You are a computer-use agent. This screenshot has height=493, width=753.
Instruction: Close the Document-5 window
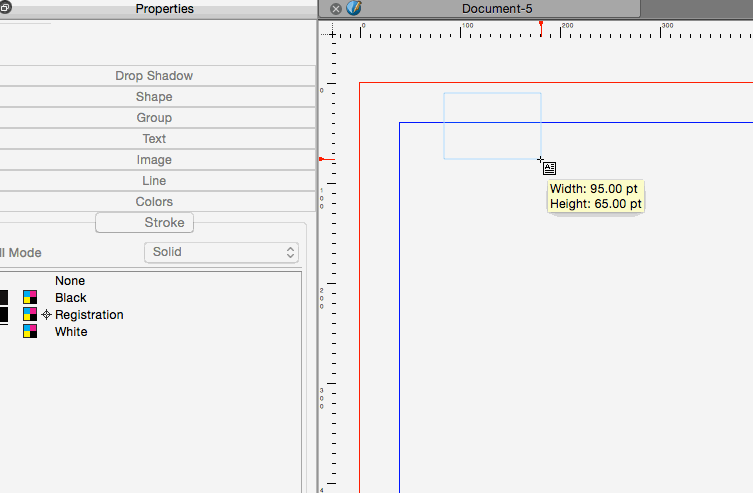point(336,8)
